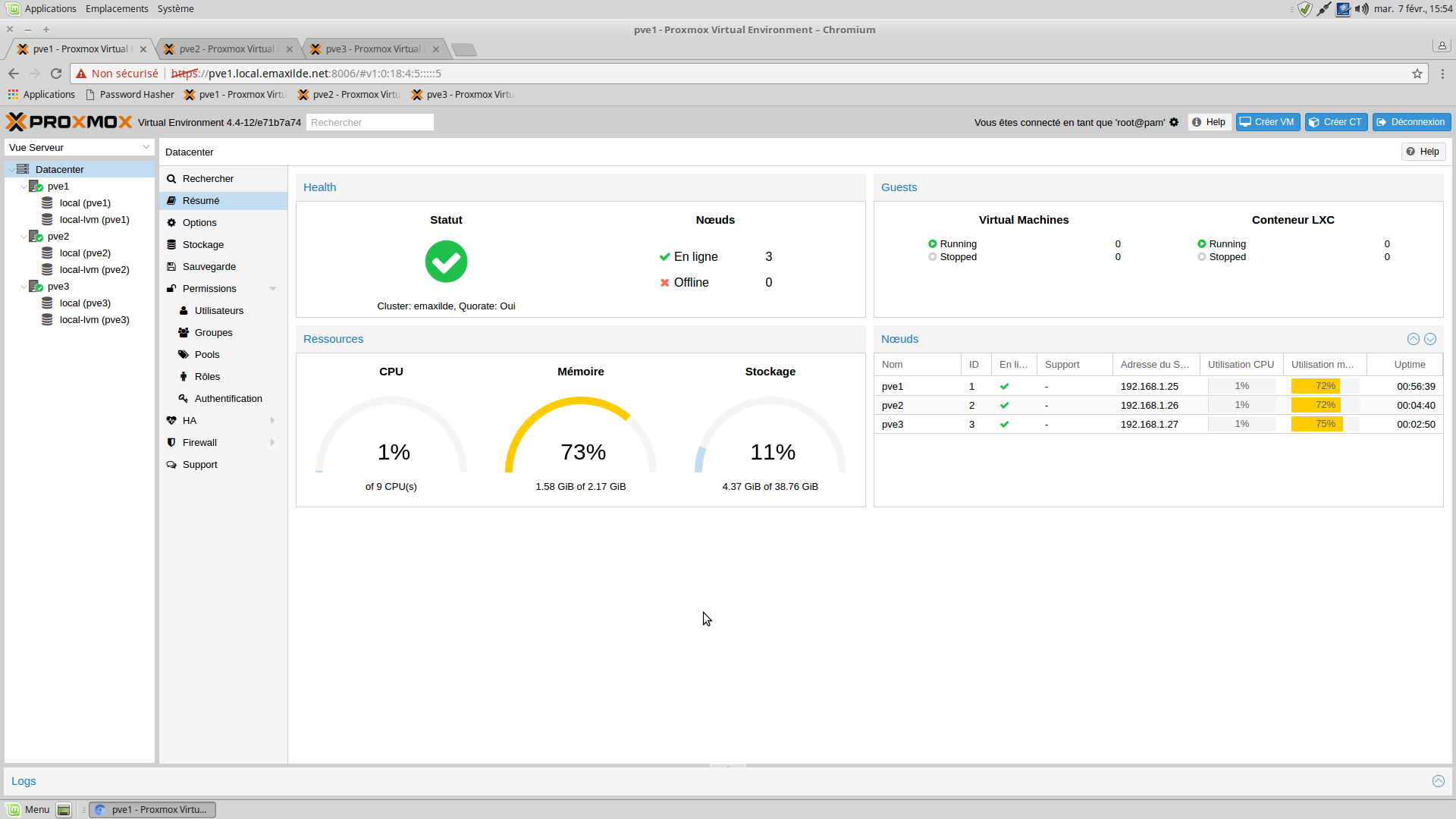This screenshot has width=1456, height=819.
Task: Open user settings gear next to root@pam
Action: [1174, 122]
